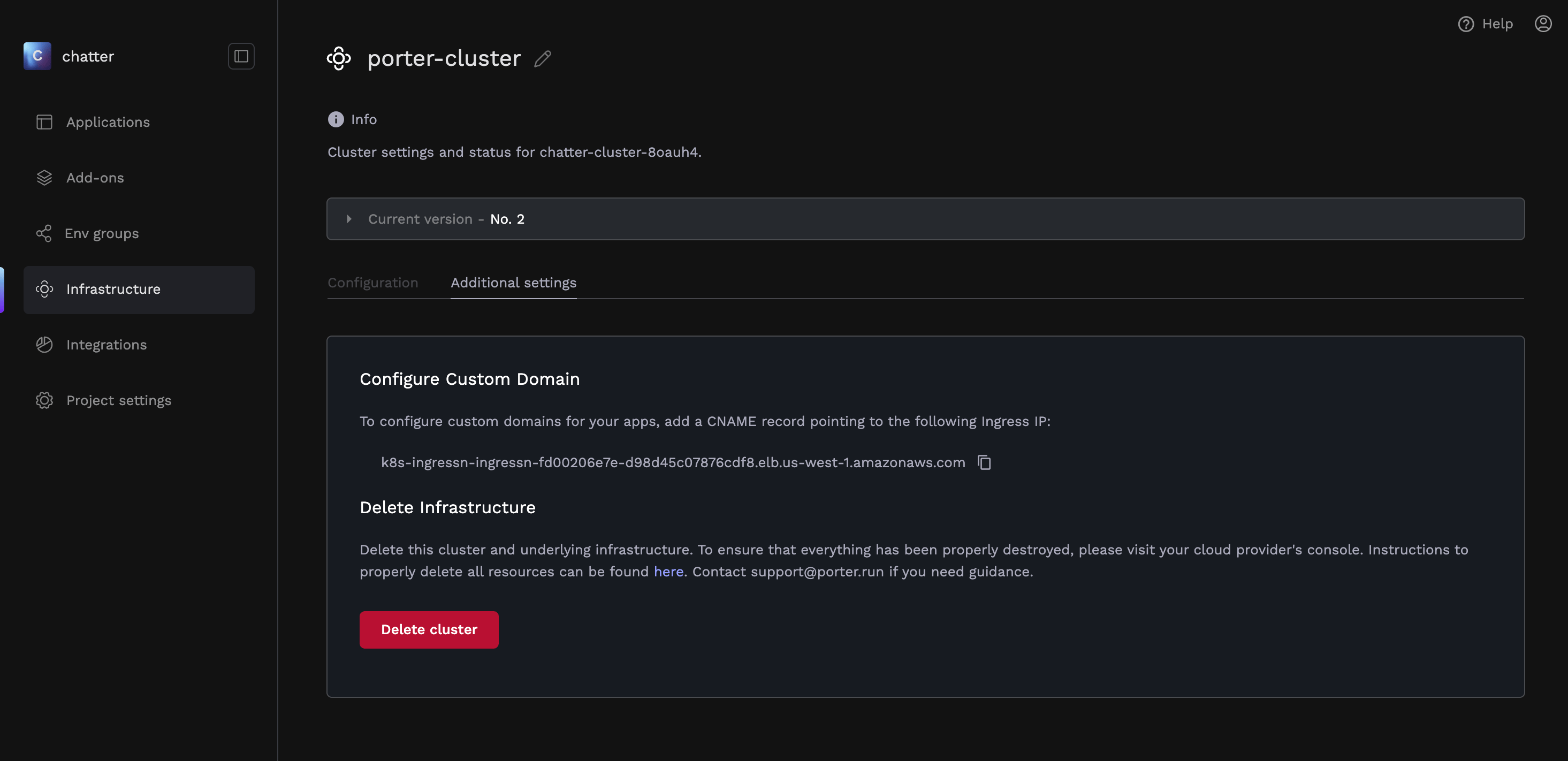The width and height of the screenshot is (1568, 761).
Task: Open the resource deletion instructions 'here' link
Action: 668,572
